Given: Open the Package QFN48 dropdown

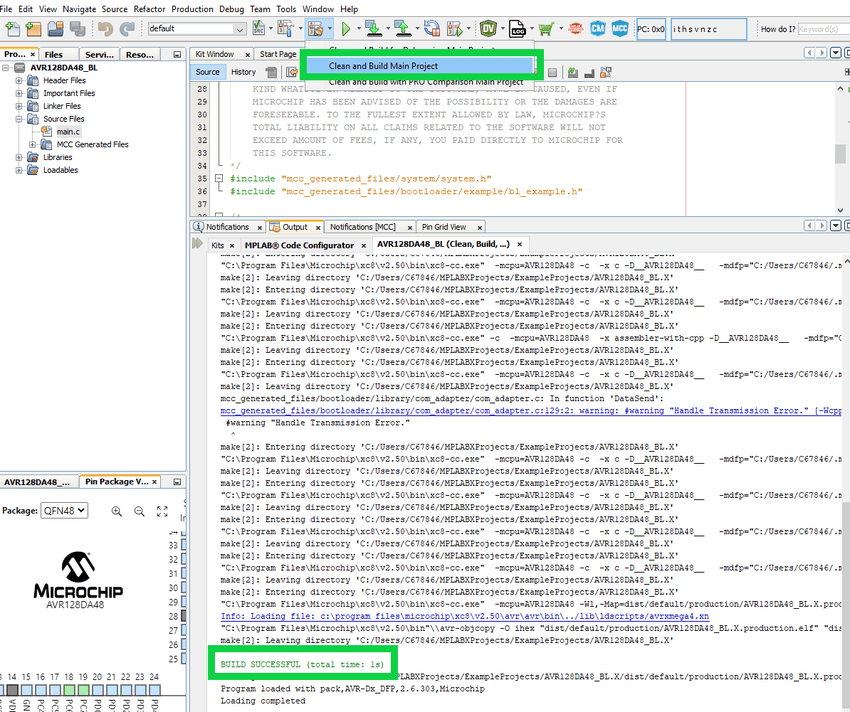Looking at the screenshot, I should coord(64,510).
